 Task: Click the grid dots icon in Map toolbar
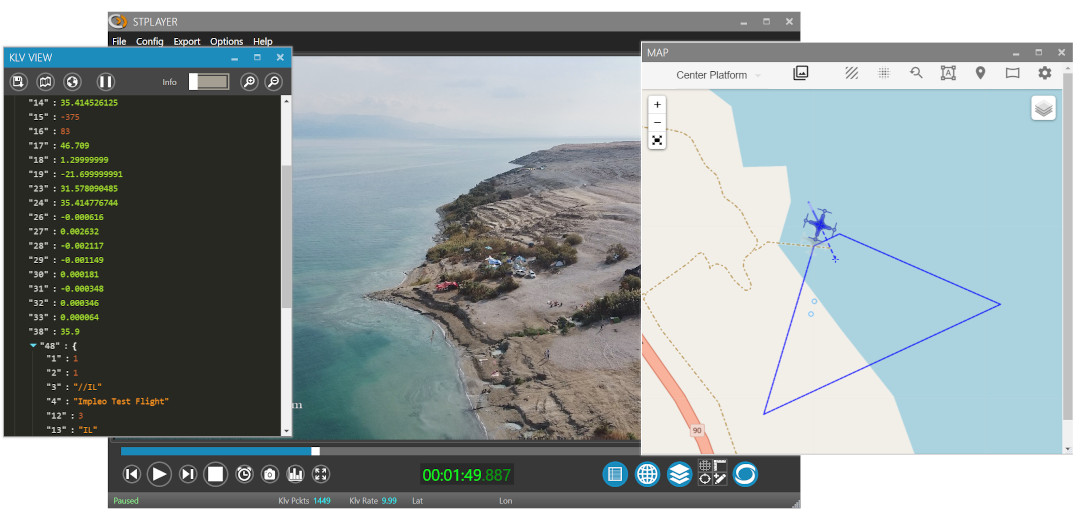point(884,73)
